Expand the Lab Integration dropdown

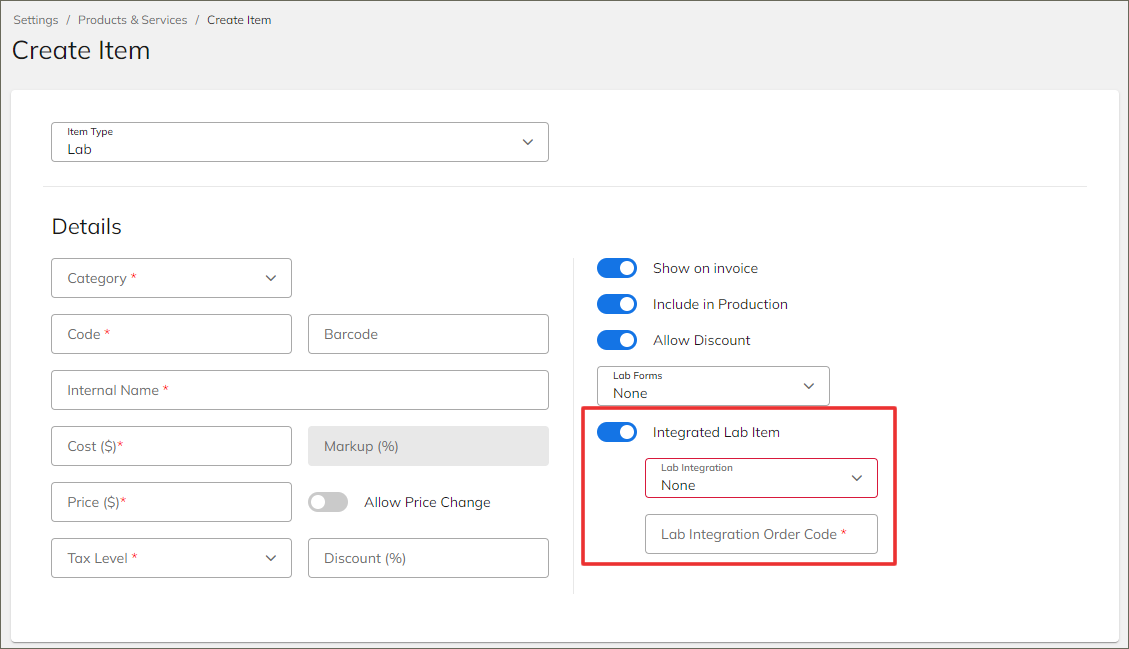[761, 478]
